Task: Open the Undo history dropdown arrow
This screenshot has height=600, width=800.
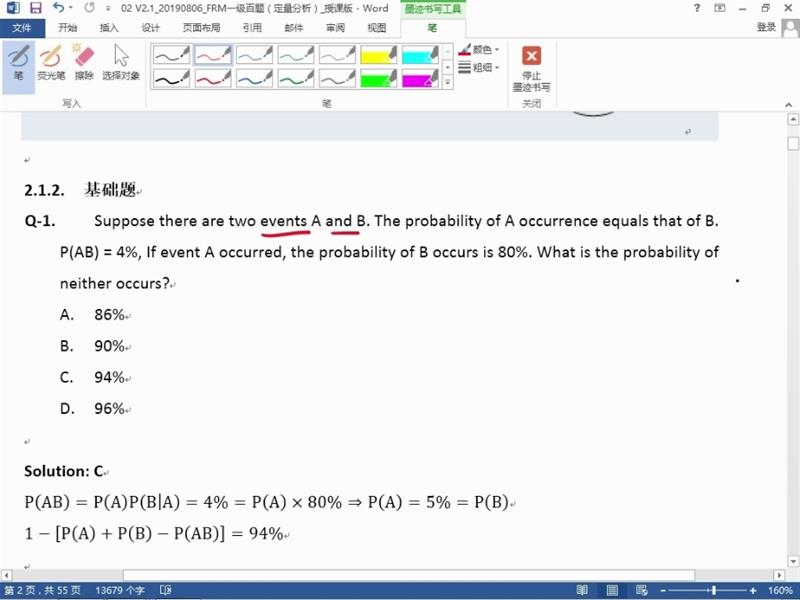Action: tap(70, 8)
